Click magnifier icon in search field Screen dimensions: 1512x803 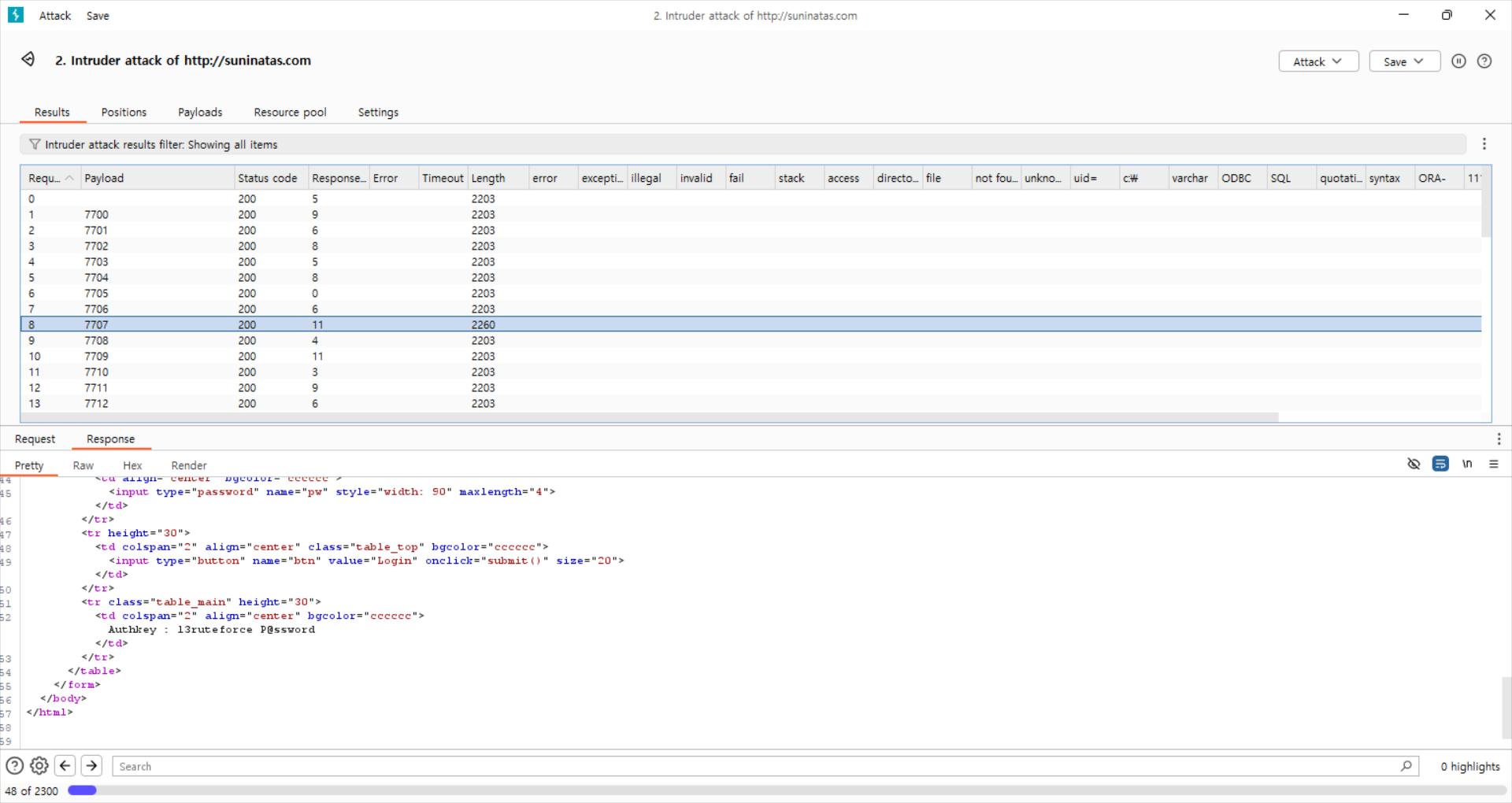tap(1406, 766)
